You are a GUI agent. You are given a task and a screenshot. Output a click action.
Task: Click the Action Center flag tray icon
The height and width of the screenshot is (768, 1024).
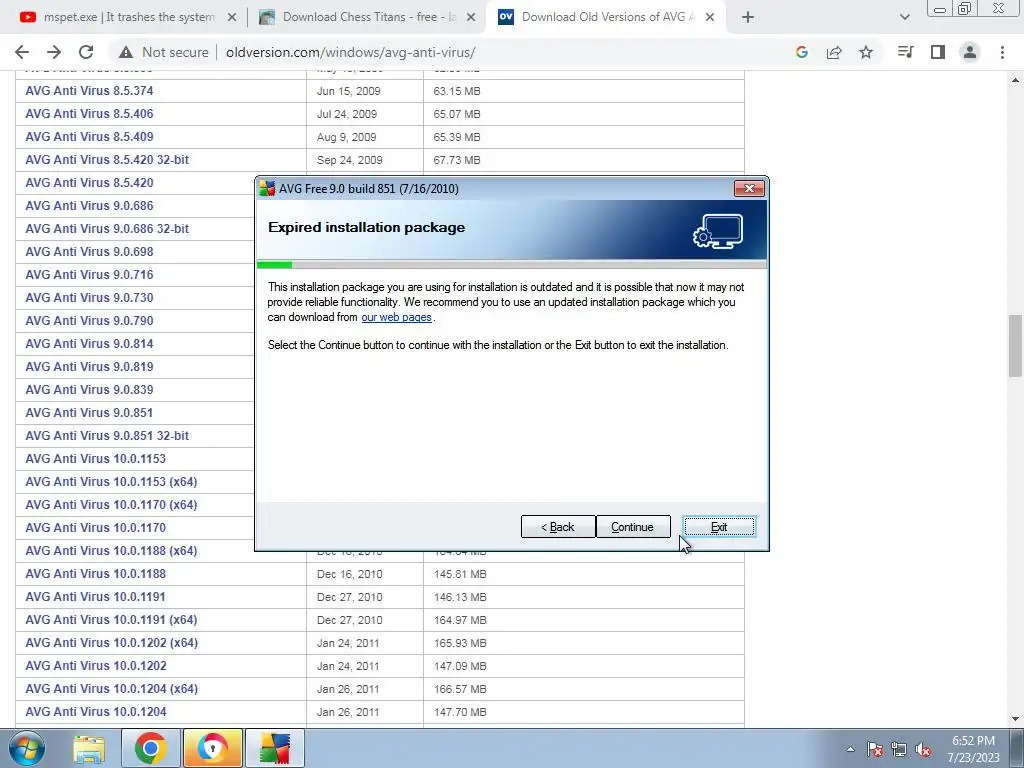click(875, 749)
